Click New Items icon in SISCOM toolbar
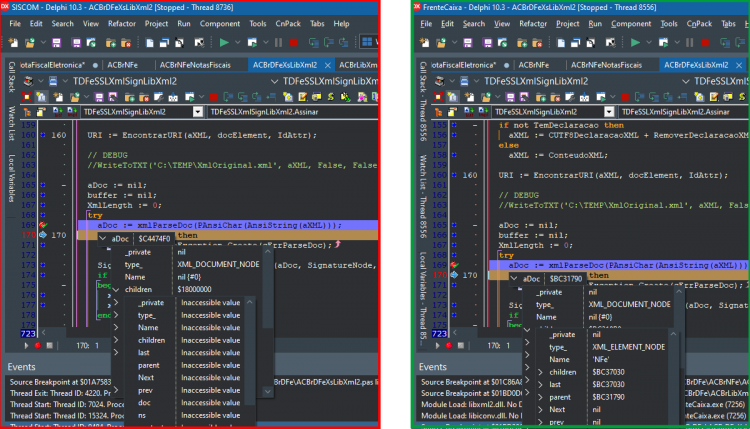Image resolution: width=750 pixels, height=429 pixels. [13, 43]
